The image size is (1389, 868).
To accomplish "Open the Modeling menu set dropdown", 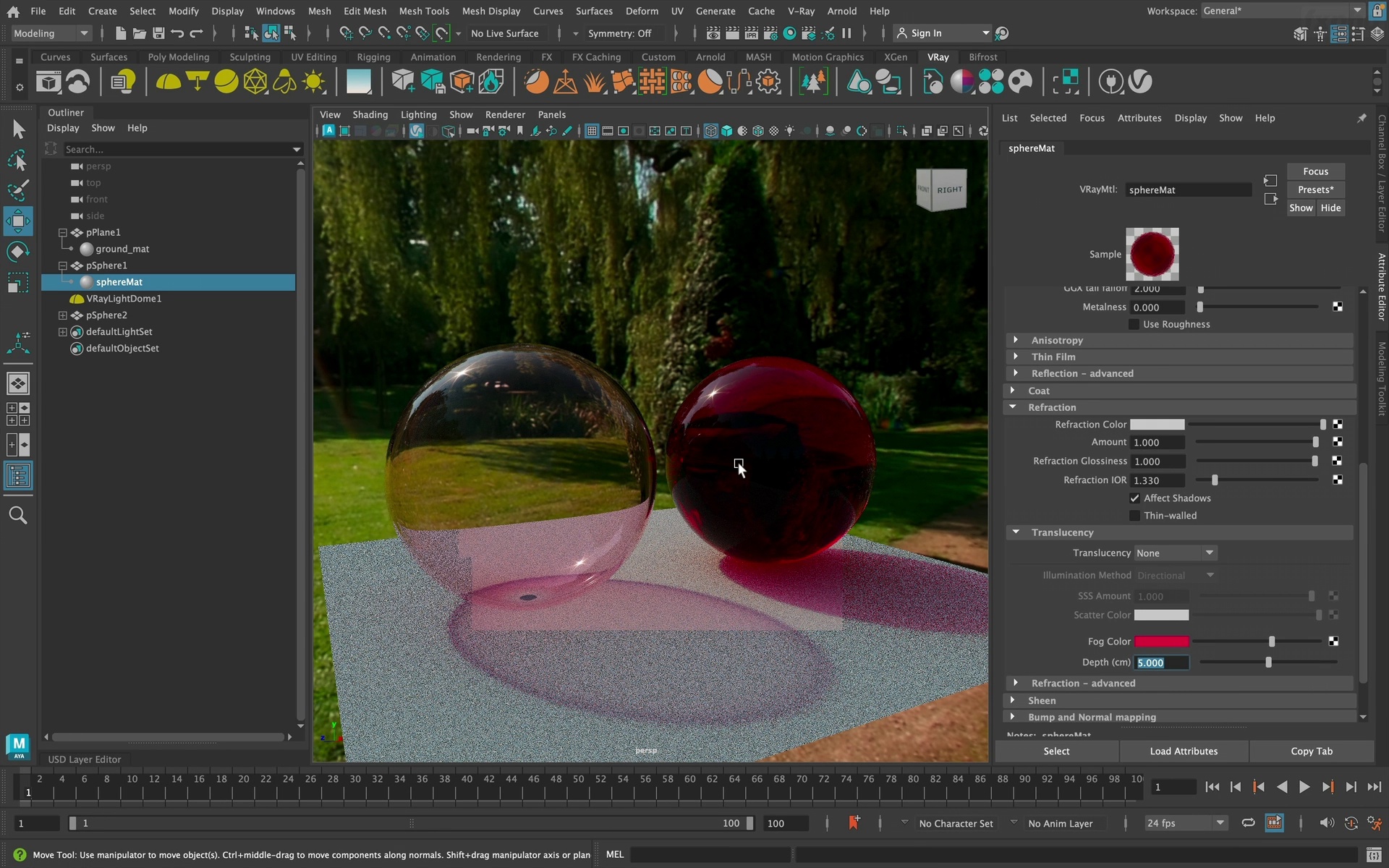I will pyautogui.click(x=51, y=33).
